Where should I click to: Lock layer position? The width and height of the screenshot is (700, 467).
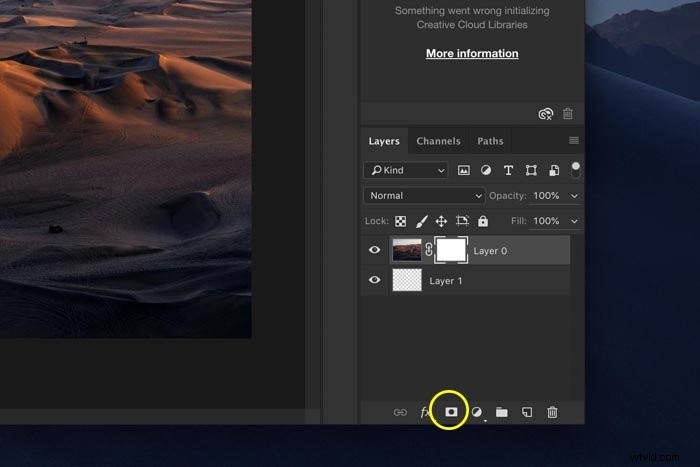click(441, 221)
